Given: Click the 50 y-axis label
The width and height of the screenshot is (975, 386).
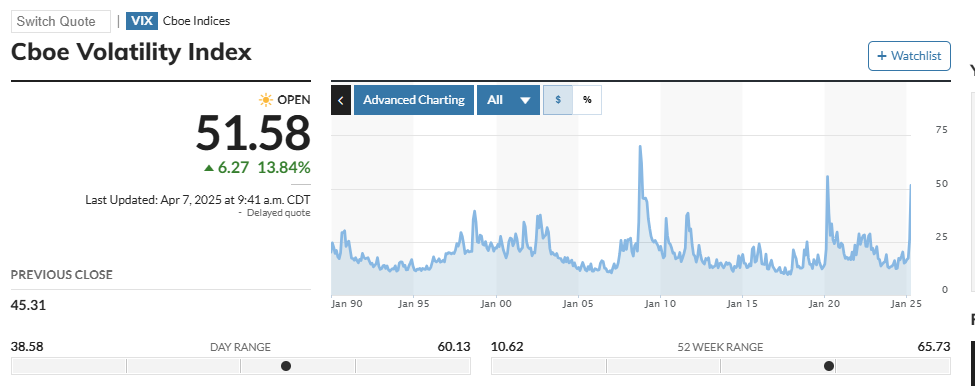Looking at the screenshot, I should [x=941, y=183].
